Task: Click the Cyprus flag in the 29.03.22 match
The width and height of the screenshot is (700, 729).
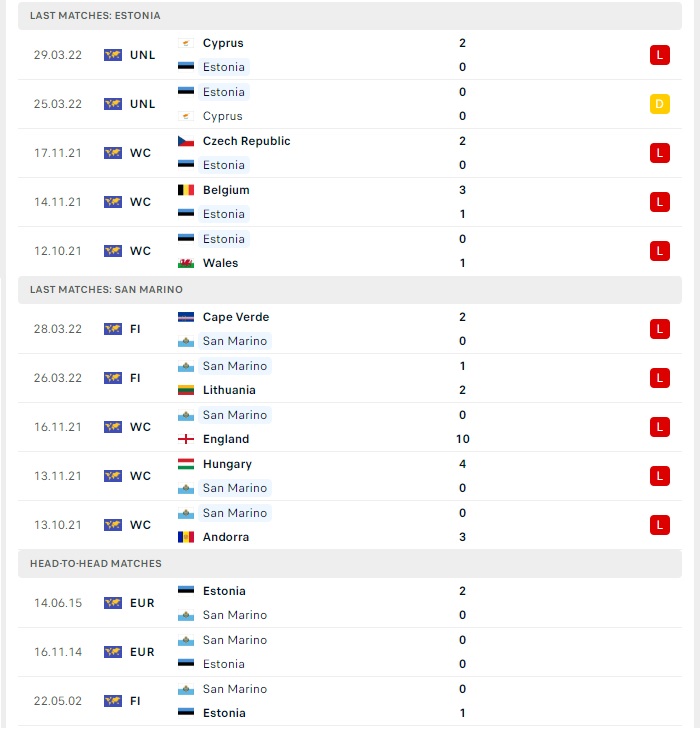Action: (186, 43)
